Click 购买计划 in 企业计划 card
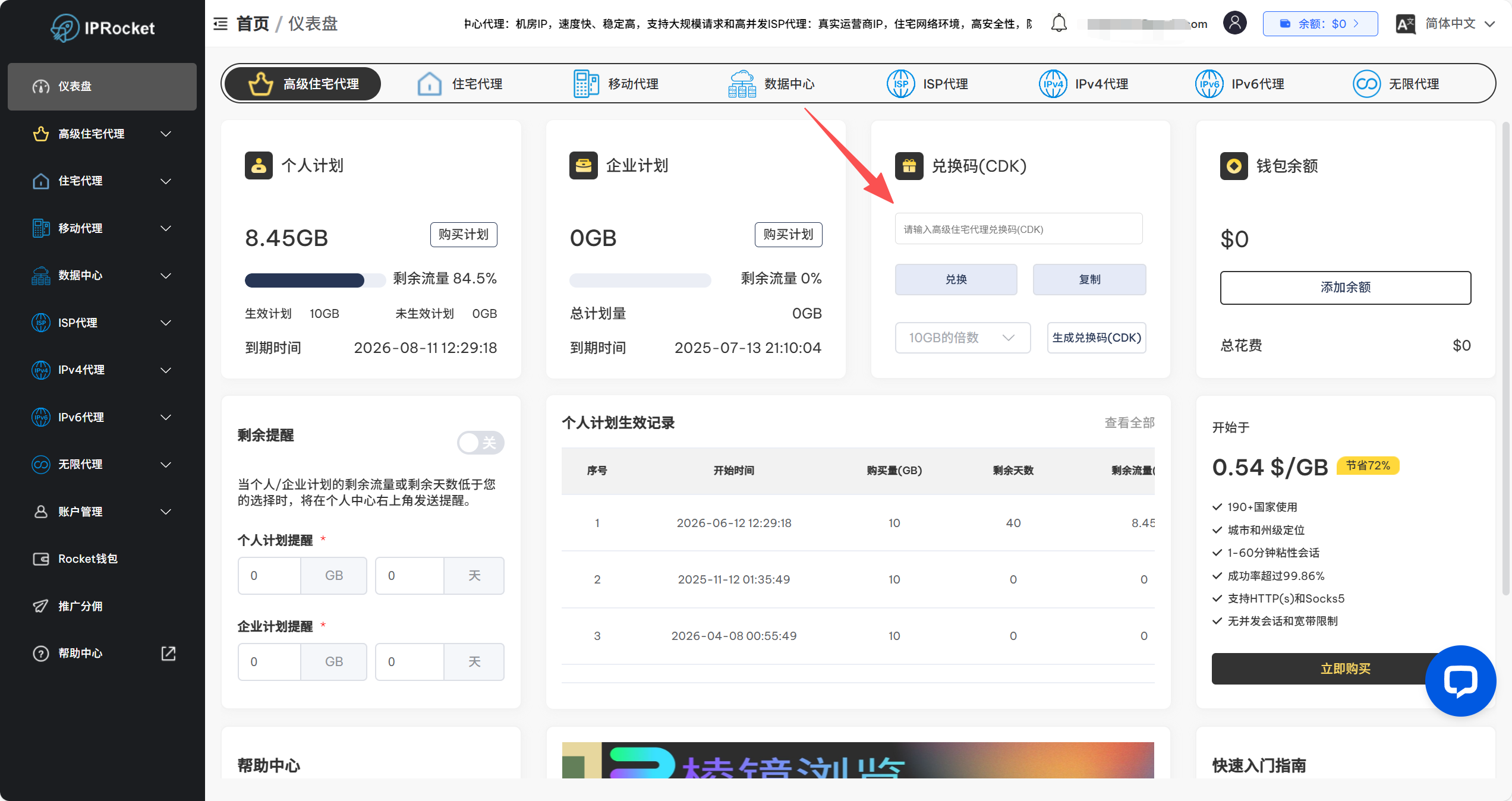1512x801 pixels. click(789, 235)
